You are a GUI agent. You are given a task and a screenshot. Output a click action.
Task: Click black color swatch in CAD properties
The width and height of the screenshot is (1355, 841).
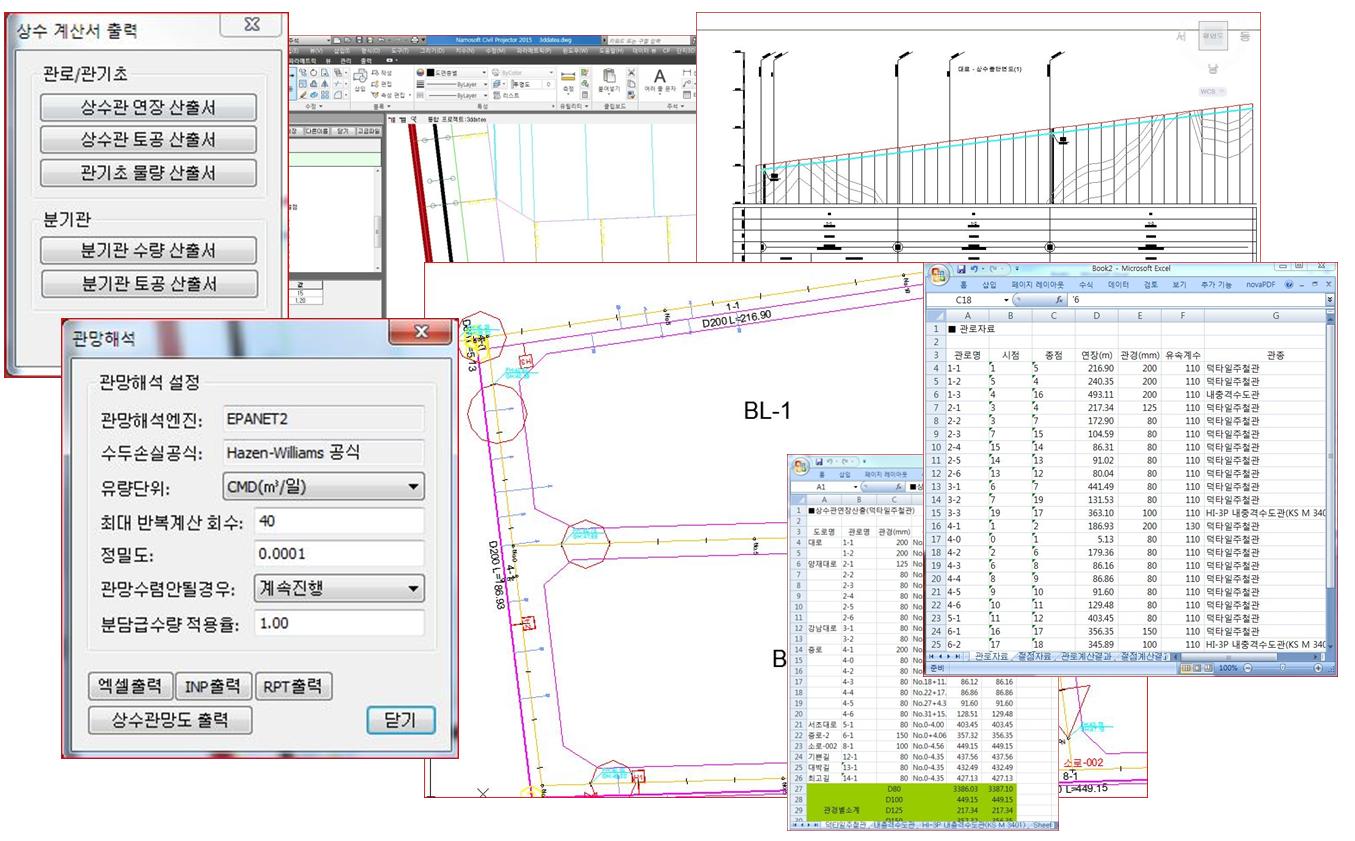[x=430, y=72]
